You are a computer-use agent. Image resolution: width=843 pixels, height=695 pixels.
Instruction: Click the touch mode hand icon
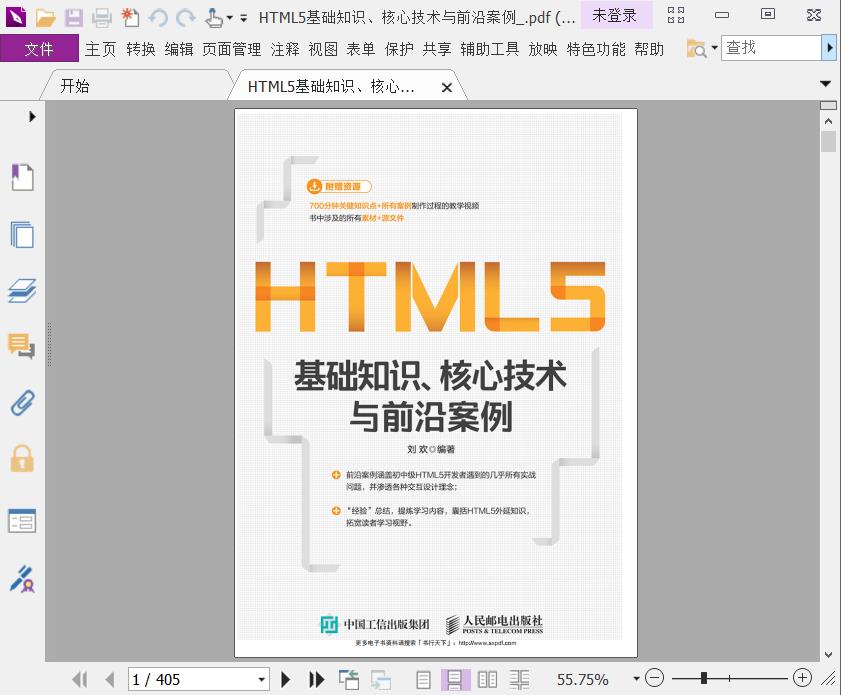(214, 18)
